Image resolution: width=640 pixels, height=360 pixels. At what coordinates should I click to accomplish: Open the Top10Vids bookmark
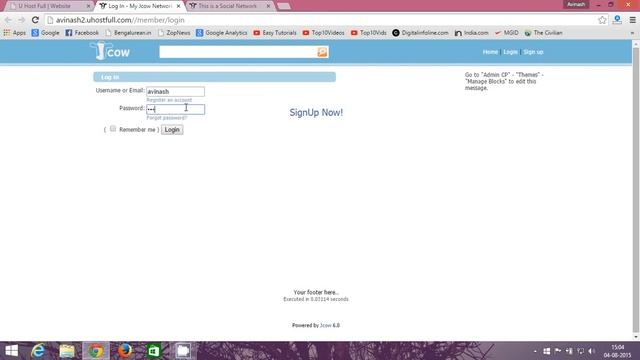(x=369, y=33)
